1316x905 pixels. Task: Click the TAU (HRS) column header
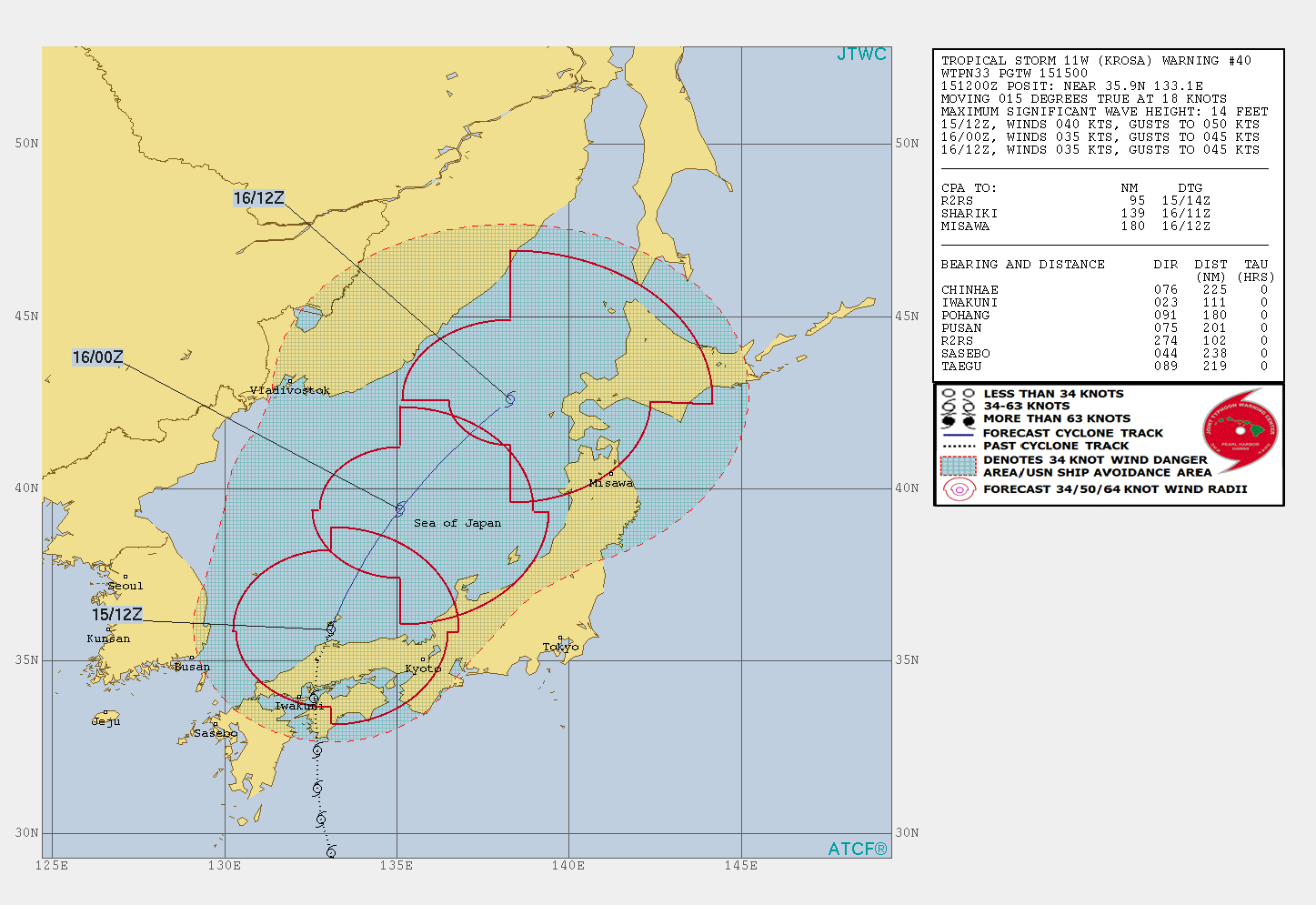(1256, 271)
